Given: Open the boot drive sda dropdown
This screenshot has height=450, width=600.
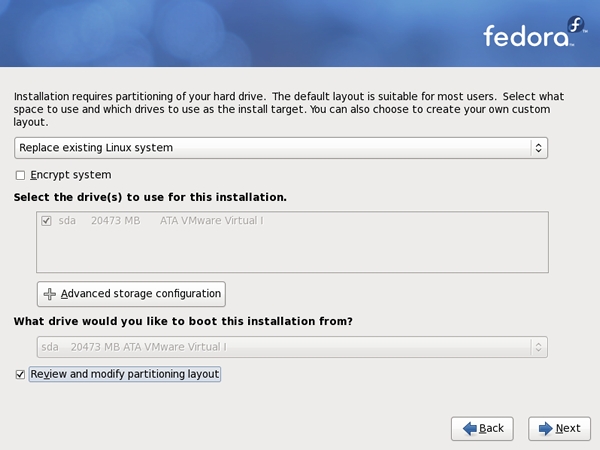Looking at the screenshot, I should 292,347.
